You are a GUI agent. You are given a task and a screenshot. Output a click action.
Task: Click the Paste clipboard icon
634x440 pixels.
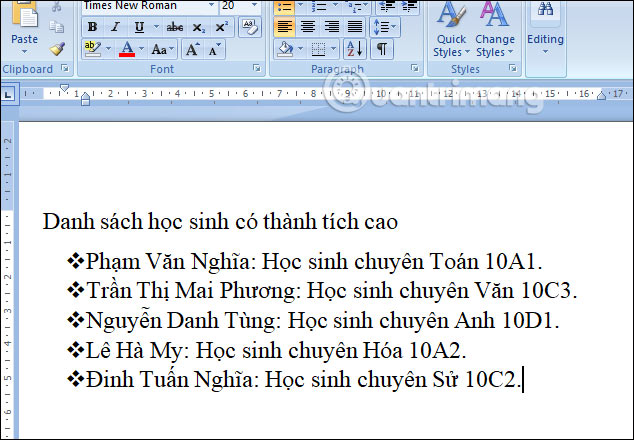[24, 15]
